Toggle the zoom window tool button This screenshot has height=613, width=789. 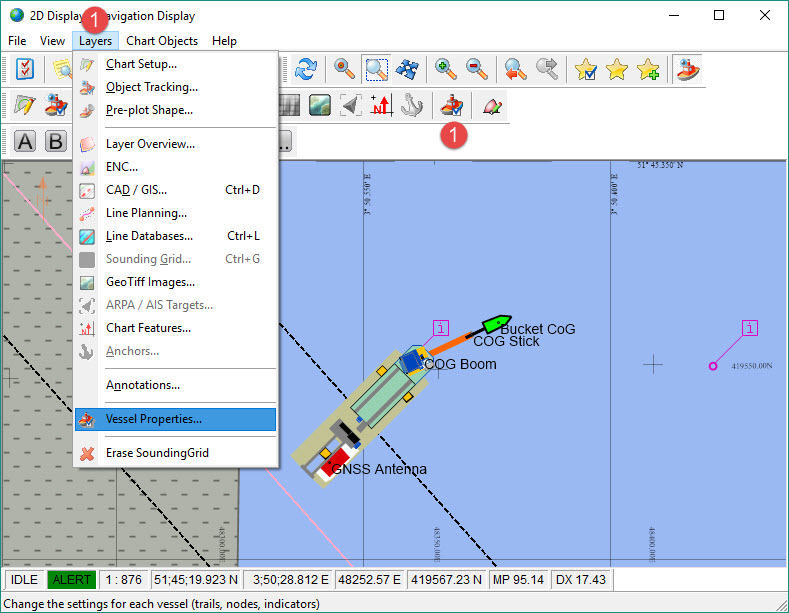376,69
